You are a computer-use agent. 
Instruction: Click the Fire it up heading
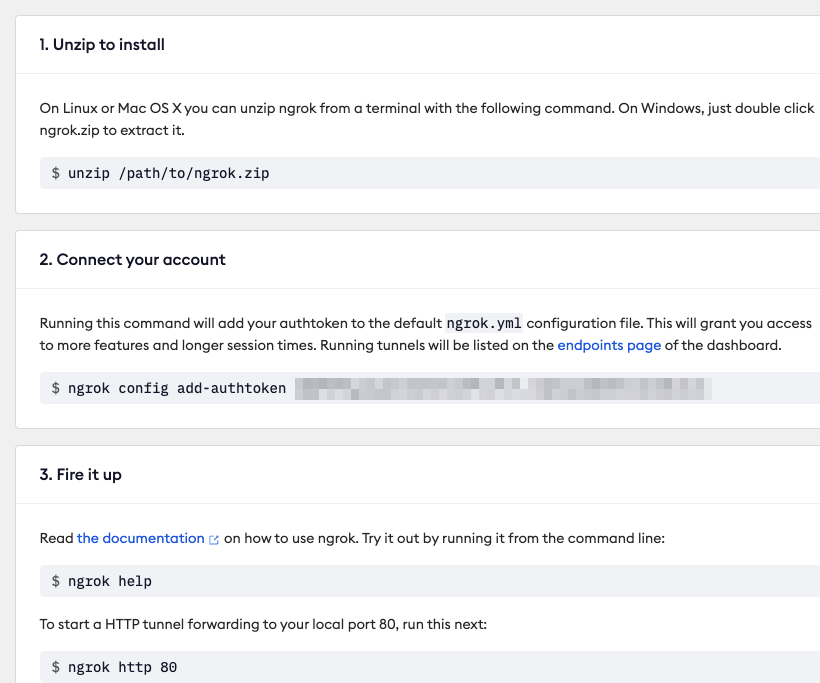[x=81, y=474]
